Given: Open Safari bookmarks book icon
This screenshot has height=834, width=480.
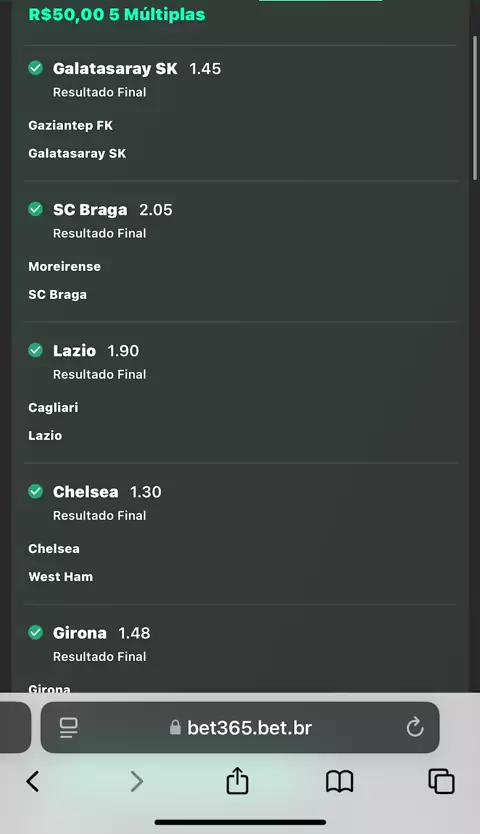Looking at the screenshot, I should click(340, 781).
